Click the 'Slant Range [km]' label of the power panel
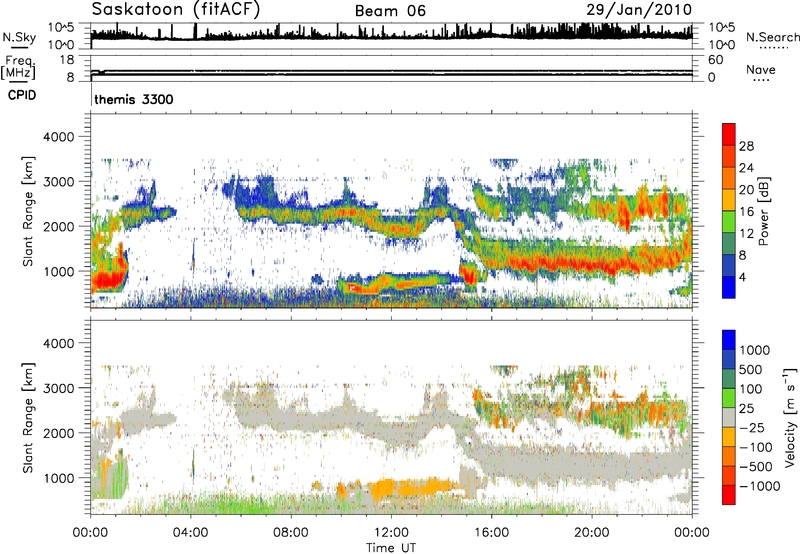This screenshot has width=800, height=554. point(28,211)
